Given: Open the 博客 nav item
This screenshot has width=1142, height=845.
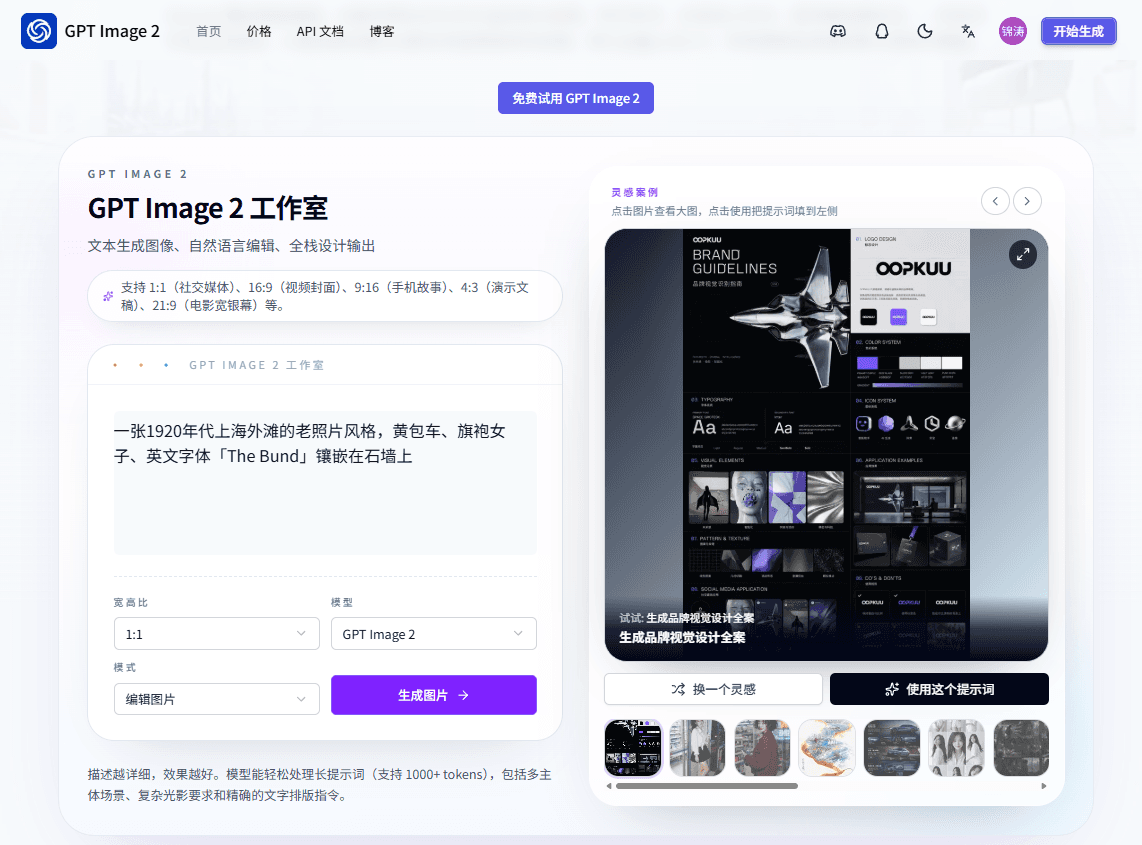Looking at the screenshot, I should [382, 31].
